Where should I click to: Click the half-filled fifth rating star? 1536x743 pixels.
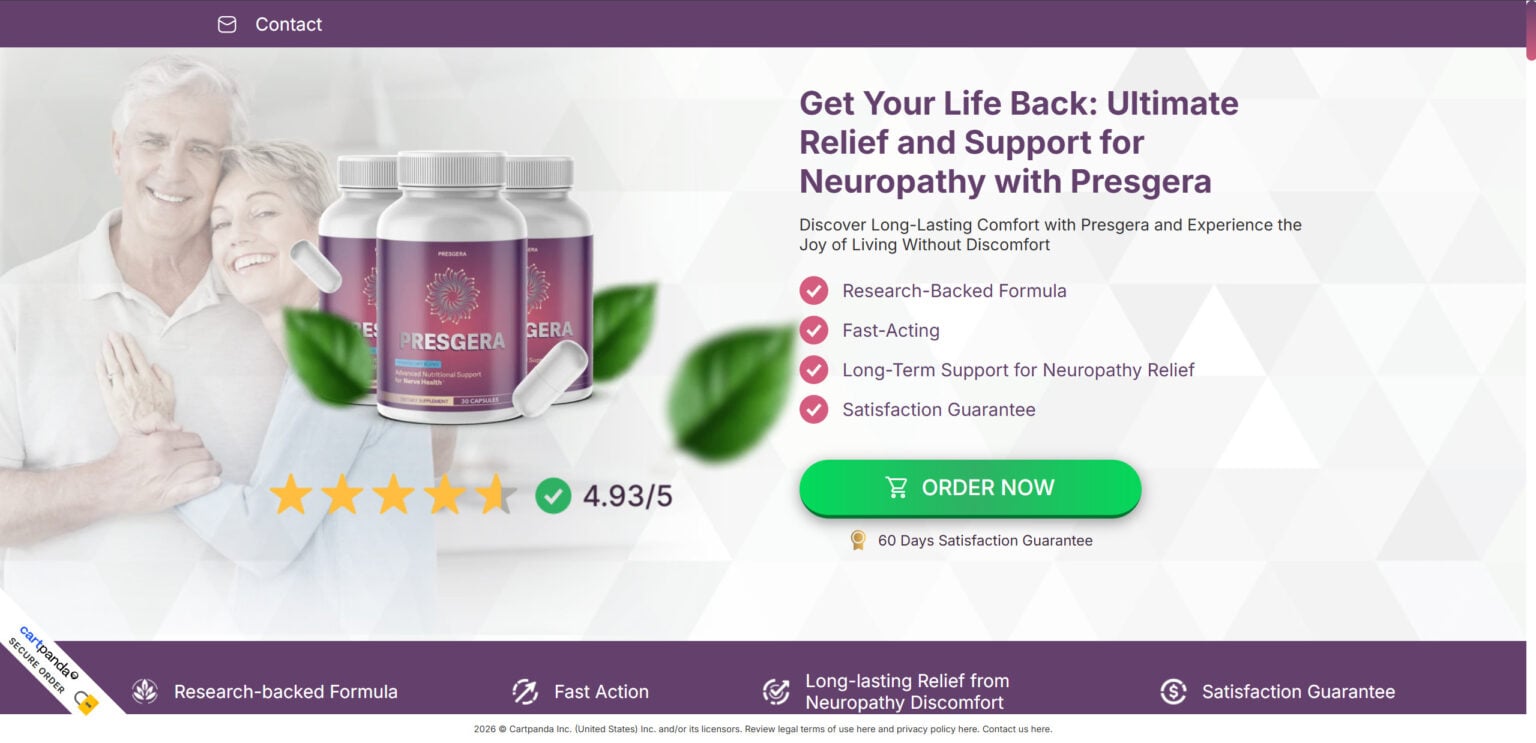[x=495, y=495]
